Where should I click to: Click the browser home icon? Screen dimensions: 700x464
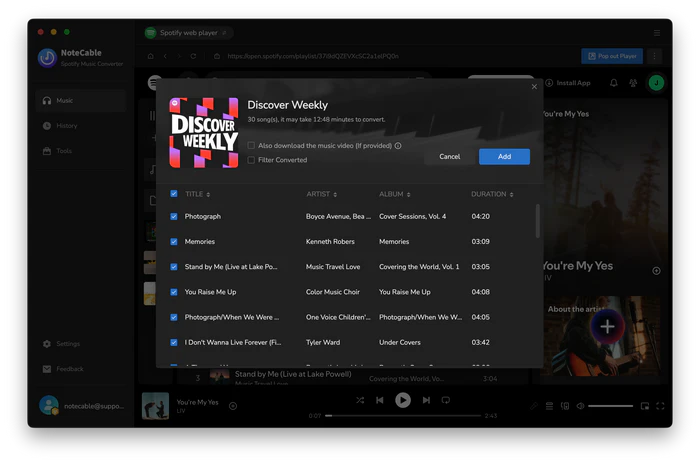point(150,56)
